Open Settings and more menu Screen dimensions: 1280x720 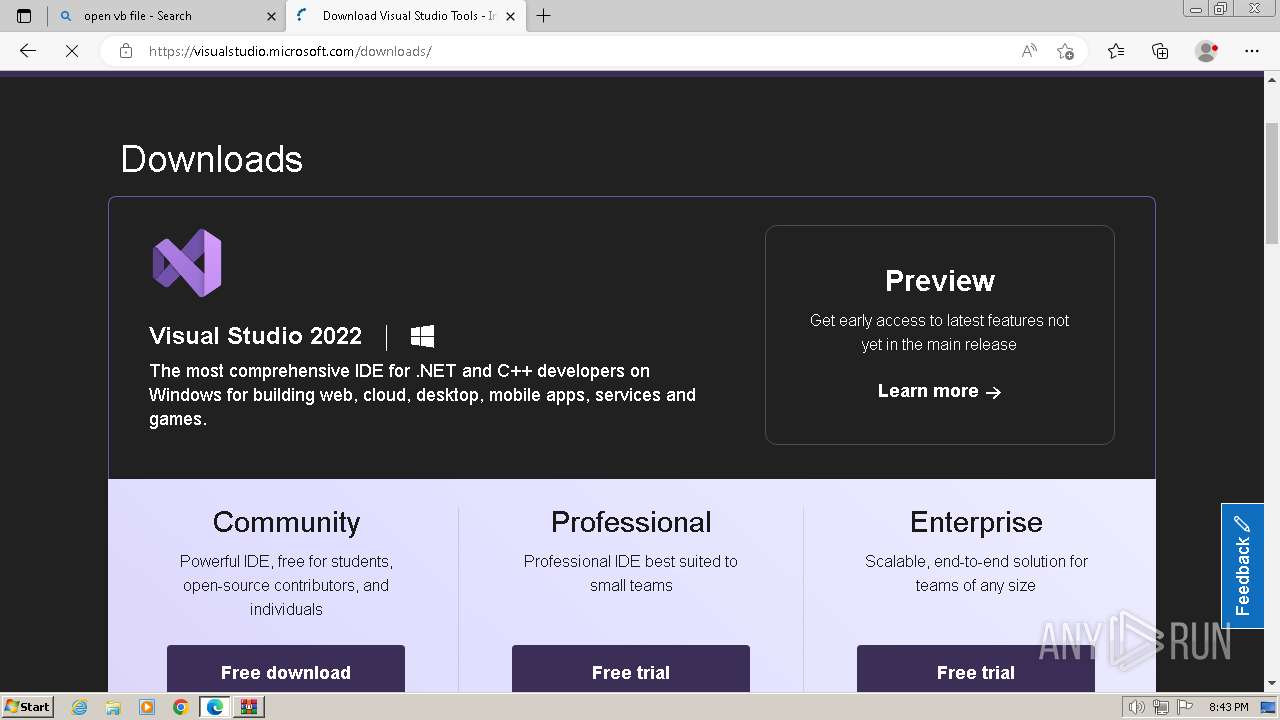tap(1252, 51)
